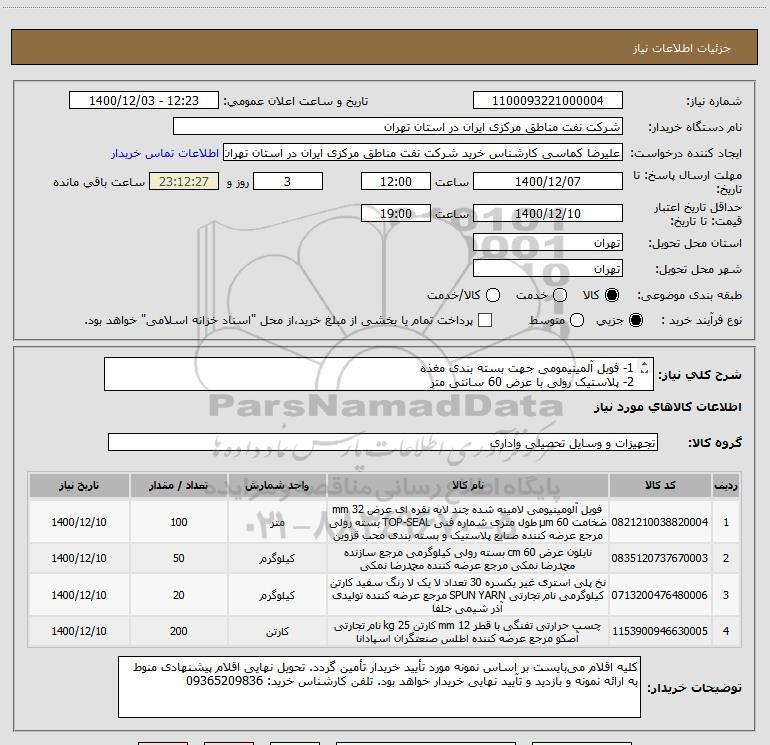The height and width of the screenshot is (745, 770).
Task: Click the aluminum foil TOP-SEAL item description
Action: [x=468, y=522]
